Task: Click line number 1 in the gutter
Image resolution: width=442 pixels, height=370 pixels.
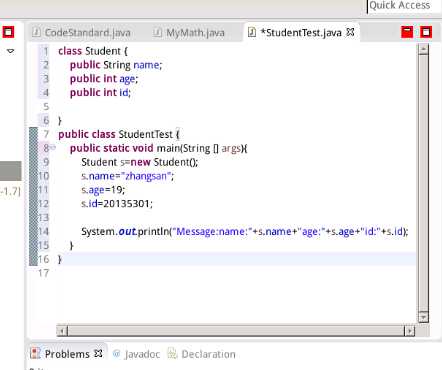Action: click(x=45, y=51)
